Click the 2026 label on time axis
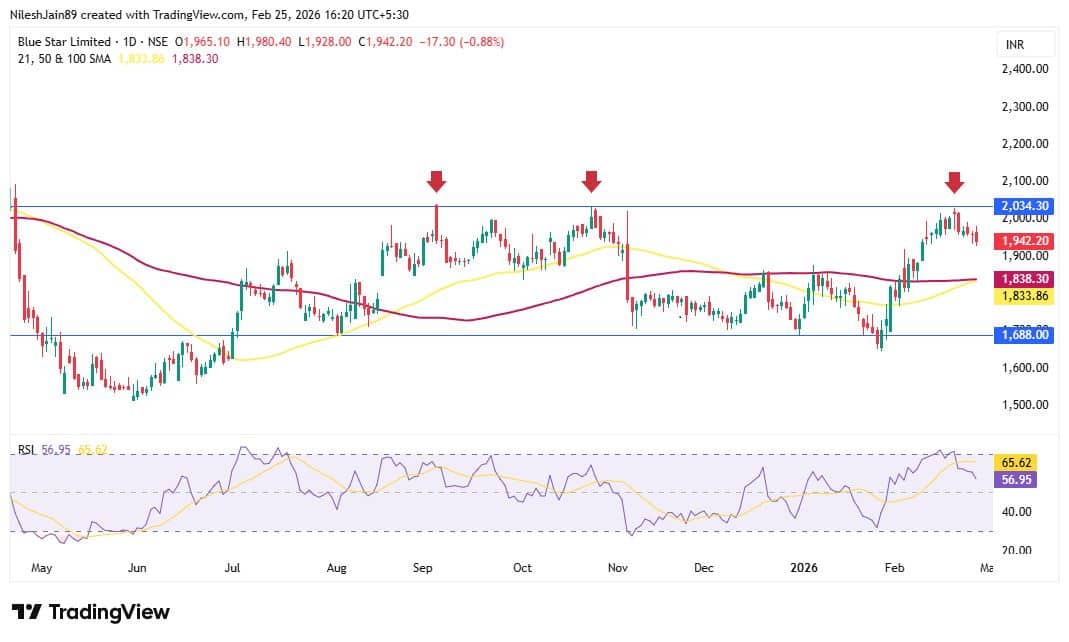Viewport: 1069px width, 642px height. coord(804,568)
